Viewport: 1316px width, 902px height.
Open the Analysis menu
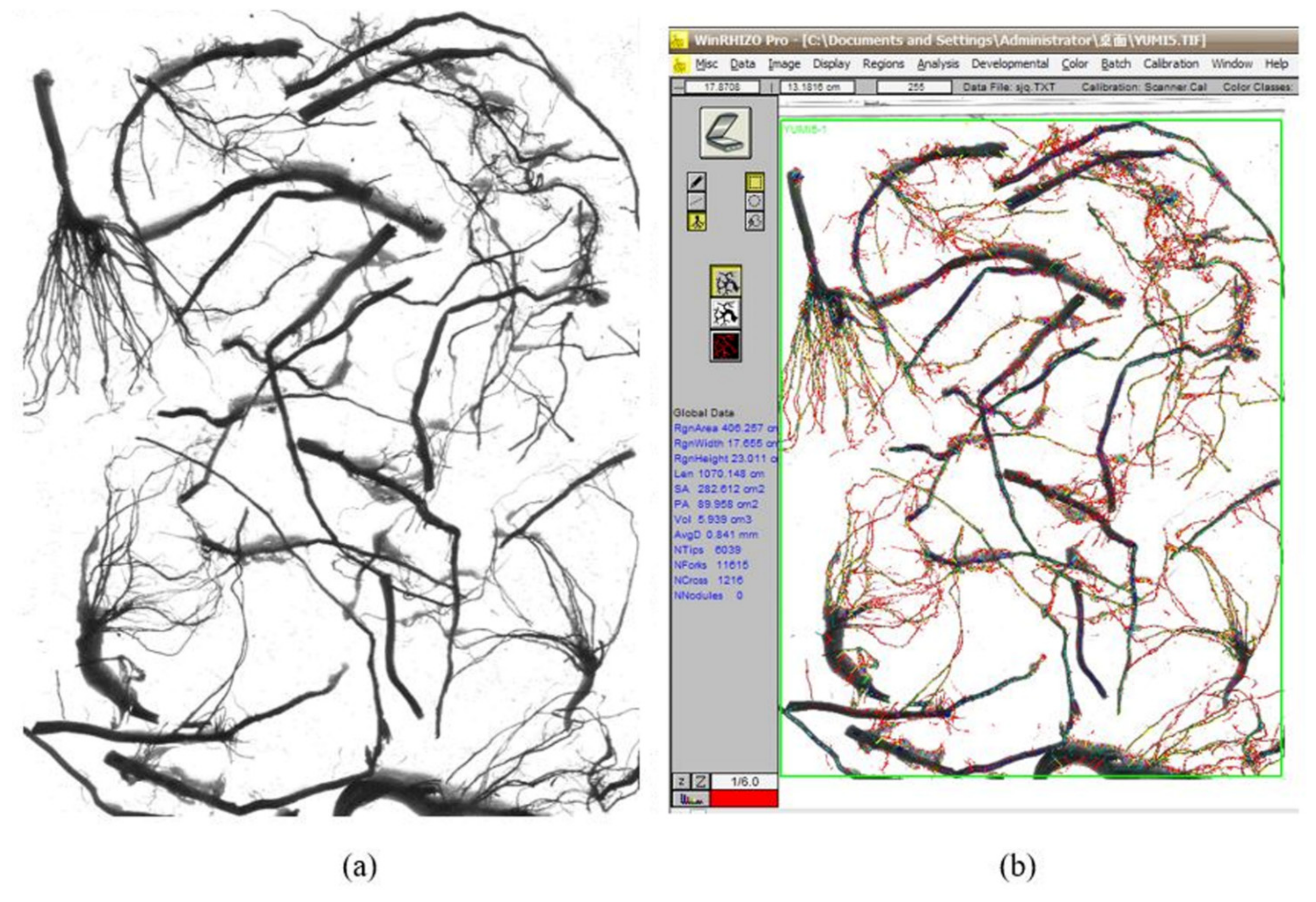[x=938, y=64]
